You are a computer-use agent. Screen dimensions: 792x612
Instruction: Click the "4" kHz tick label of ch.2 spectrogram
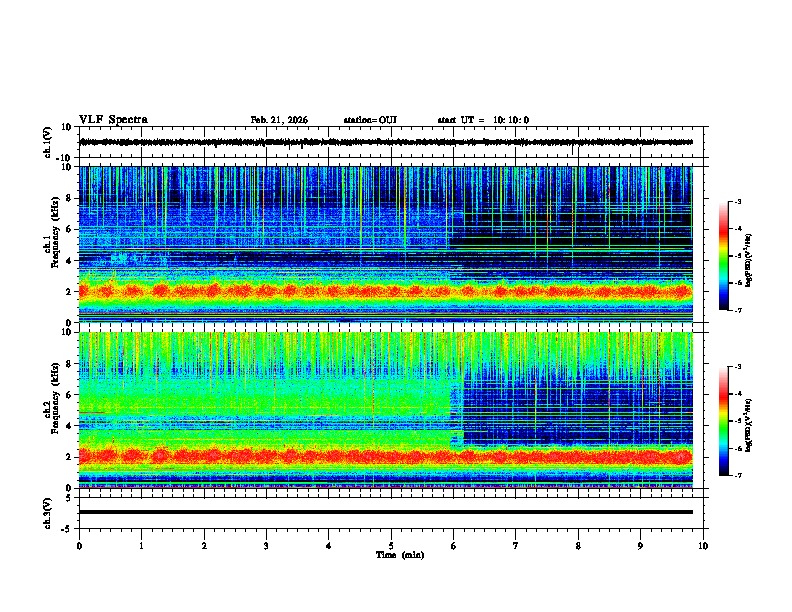[70, 426]
